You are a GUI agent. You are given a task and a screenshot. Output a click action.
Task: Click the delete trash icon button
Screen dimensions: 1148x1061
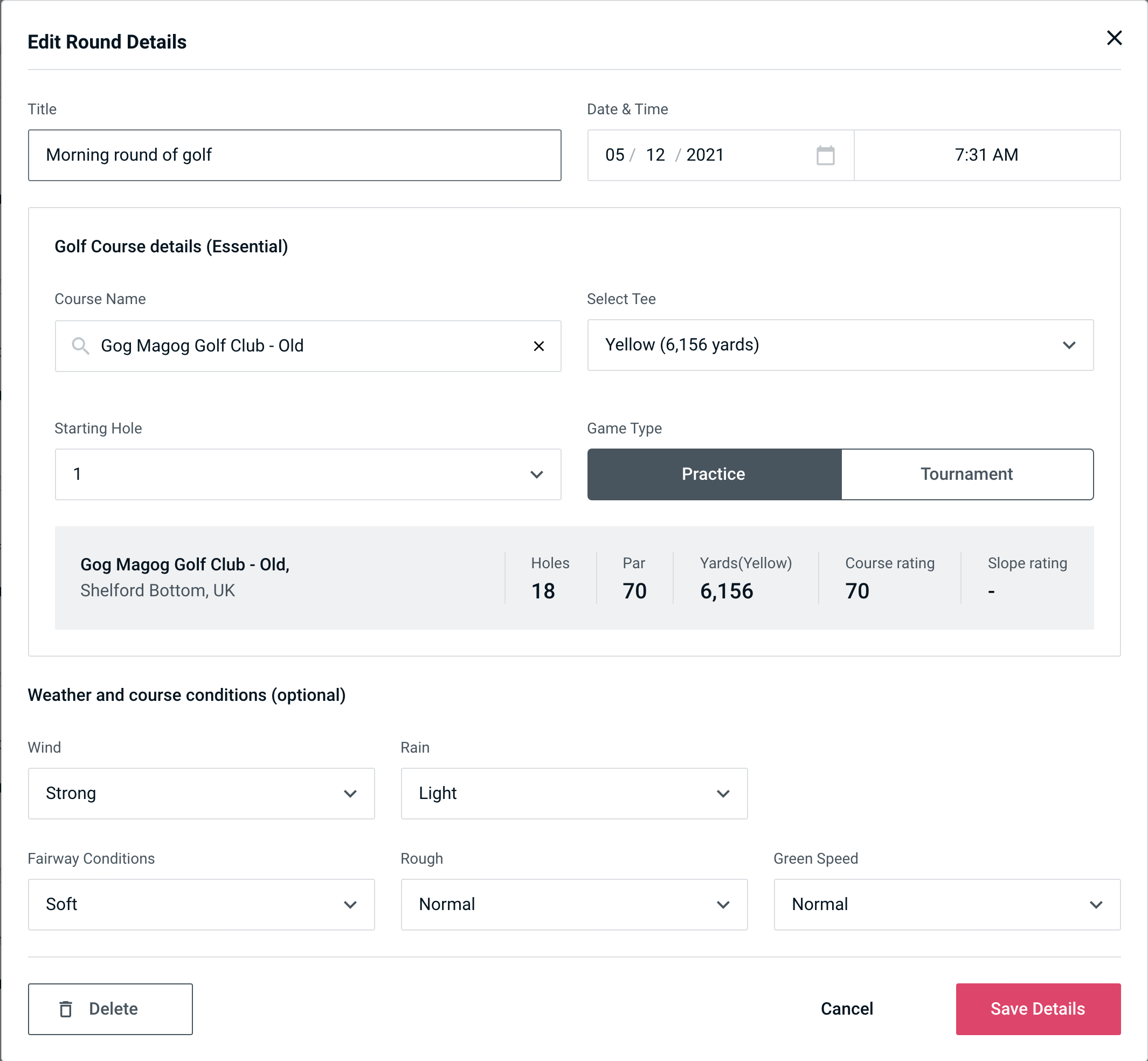pyautogui.click(x=68, y=1009)
